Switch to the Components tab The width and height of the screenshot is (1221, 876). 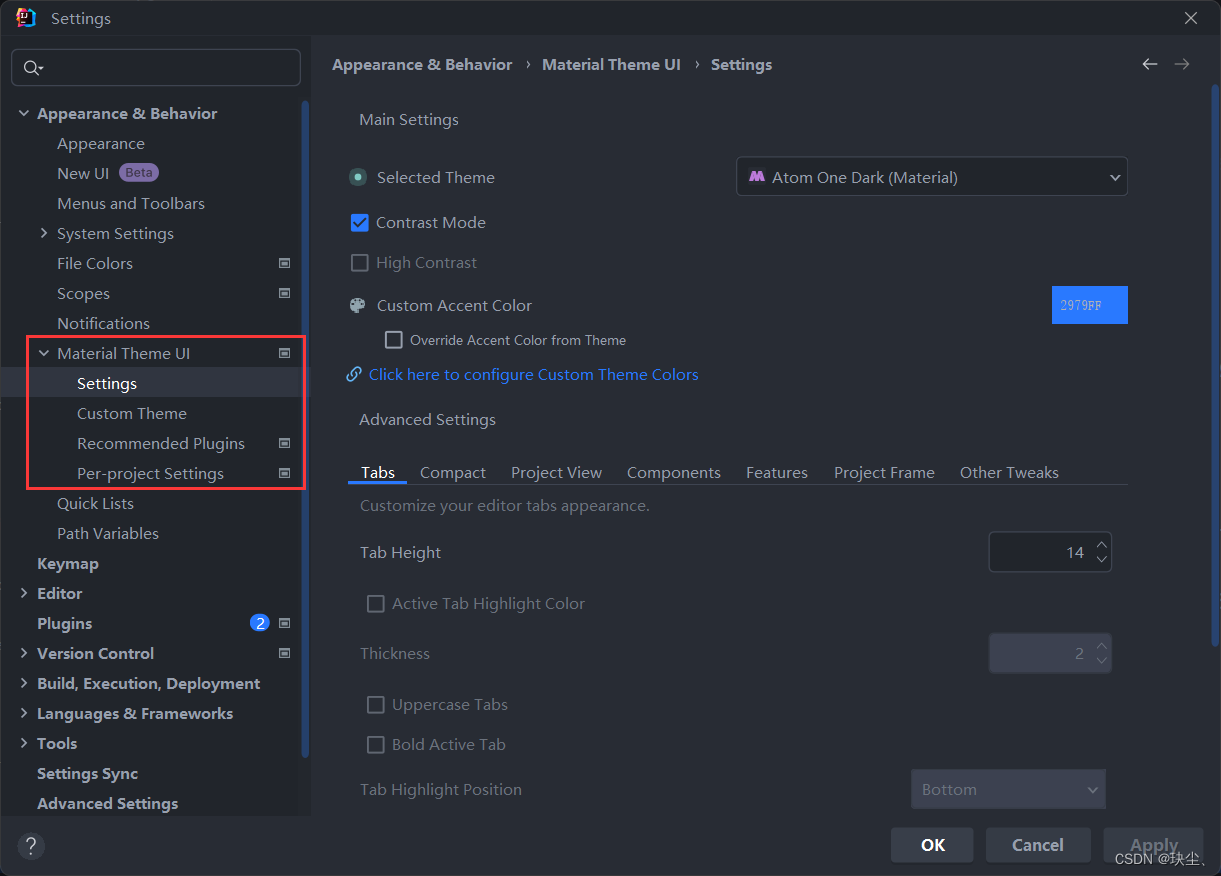tap(674, 472)
